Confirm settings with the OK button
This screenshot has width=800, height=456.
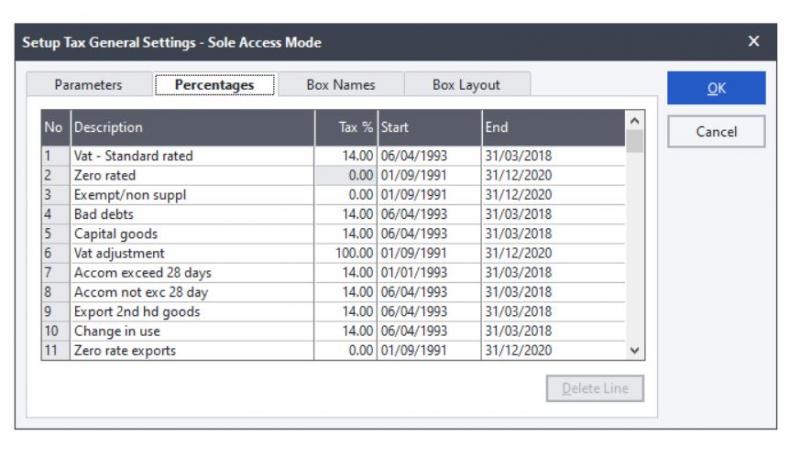coord(716,88)
